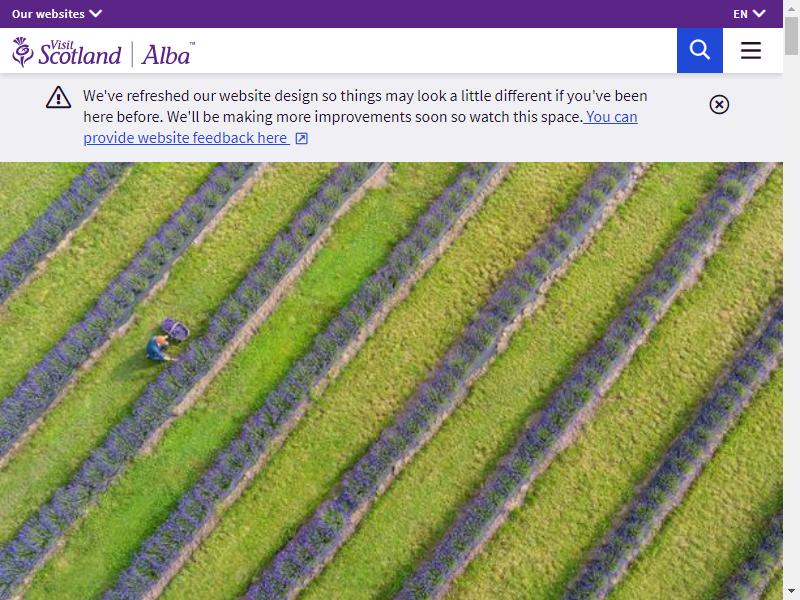The height and width of the screenshot is (600, 800).
Task: Click the external link icon after feedback text
Action: tap(302, 138)
